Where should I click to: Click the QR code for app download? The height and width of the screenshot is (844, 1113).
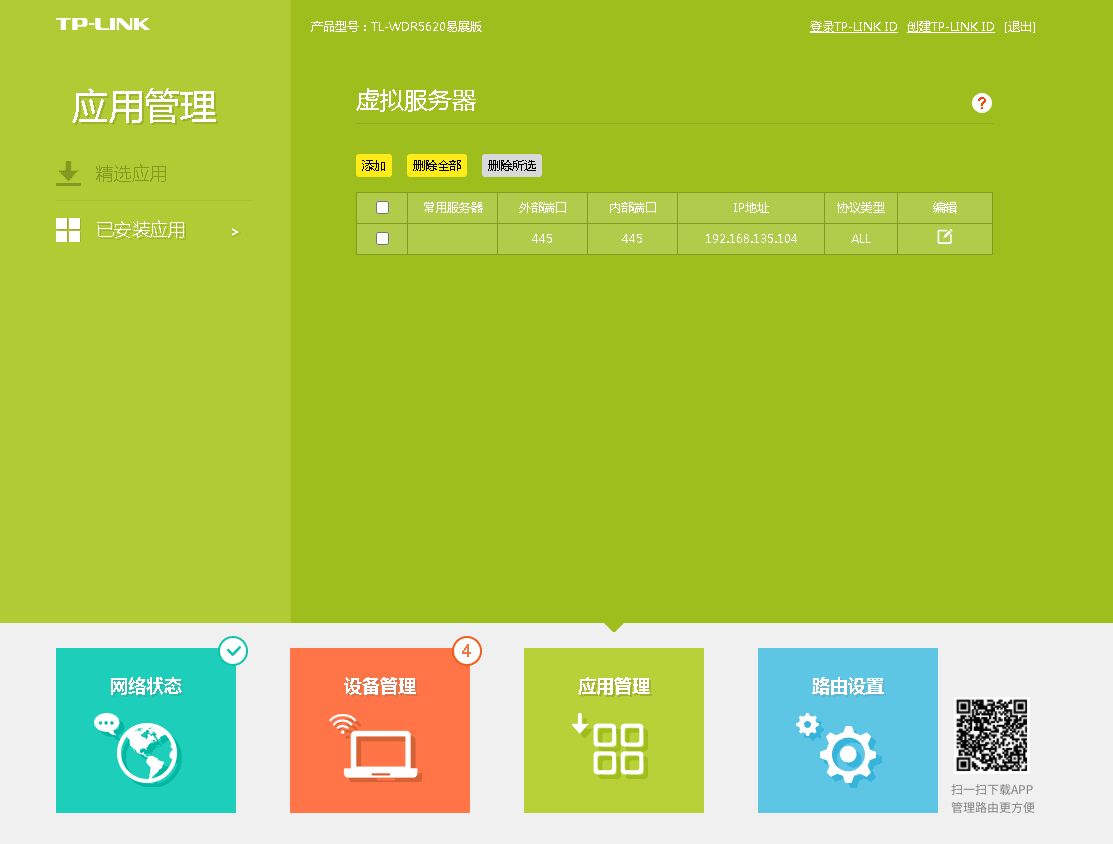[x=992, y=735]
